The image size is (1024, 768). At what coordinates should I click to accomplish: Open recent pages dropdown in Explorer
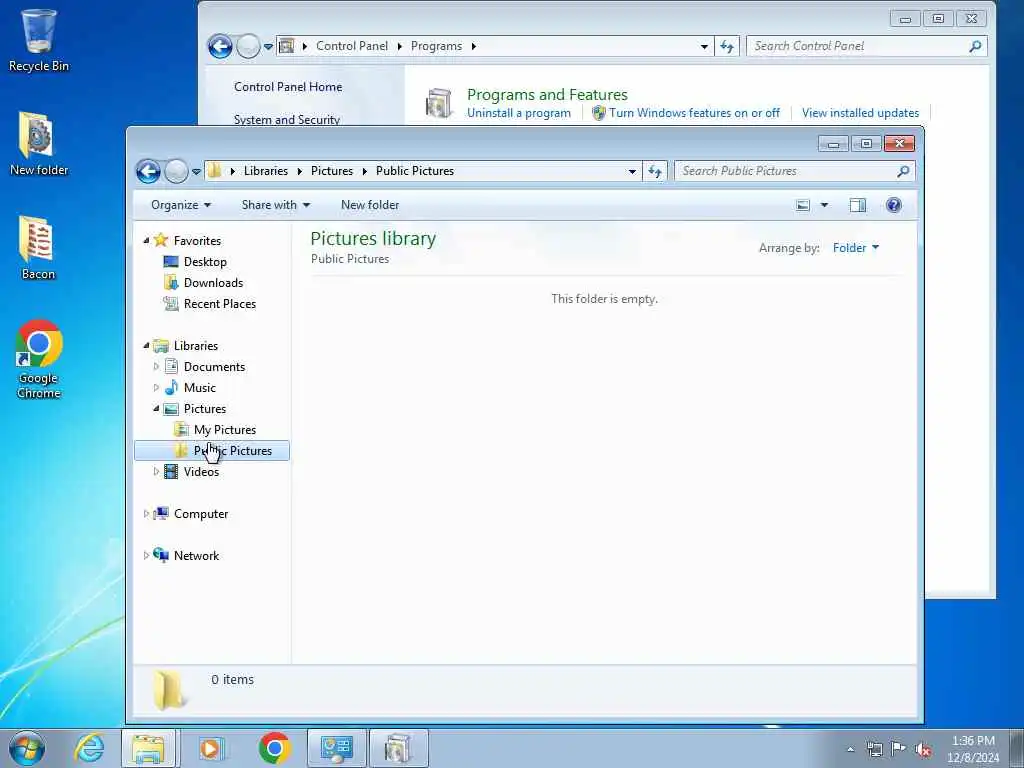[x=196, y=172]
